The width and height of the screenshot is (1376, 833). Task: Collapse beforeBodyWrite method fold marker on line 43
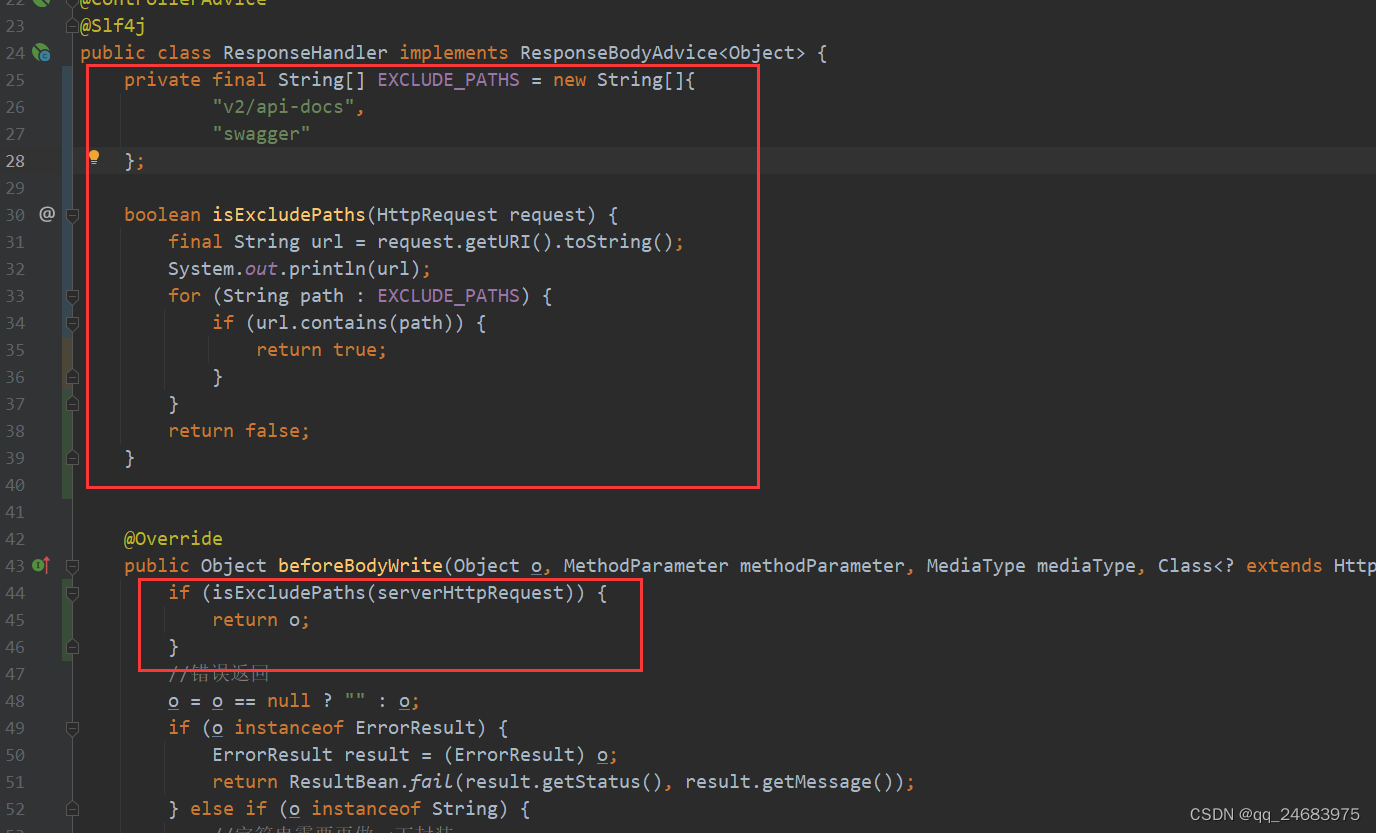coord(72,566)
